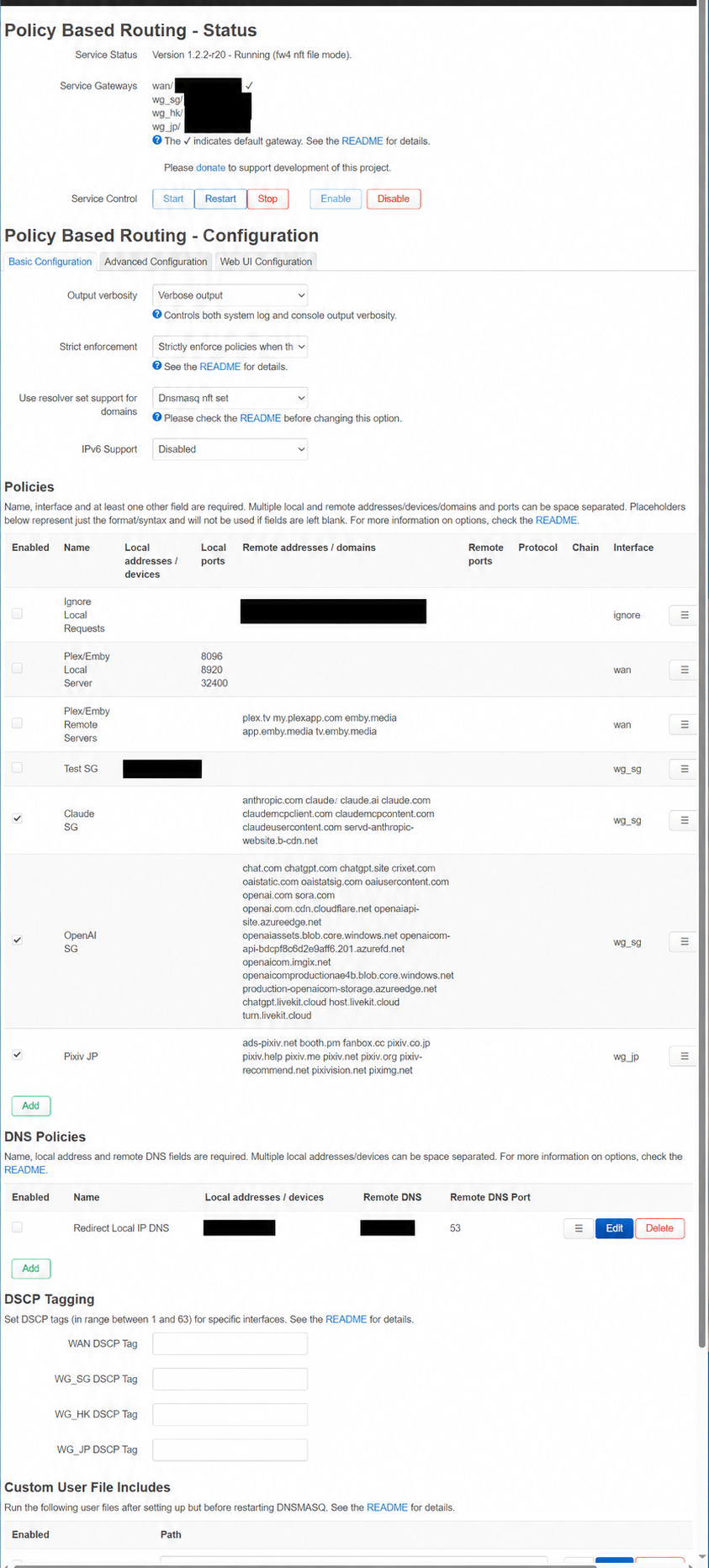Open README link in Custom User File Includes
This screenshot has width=709, height=1568.
coord(388,1507)
